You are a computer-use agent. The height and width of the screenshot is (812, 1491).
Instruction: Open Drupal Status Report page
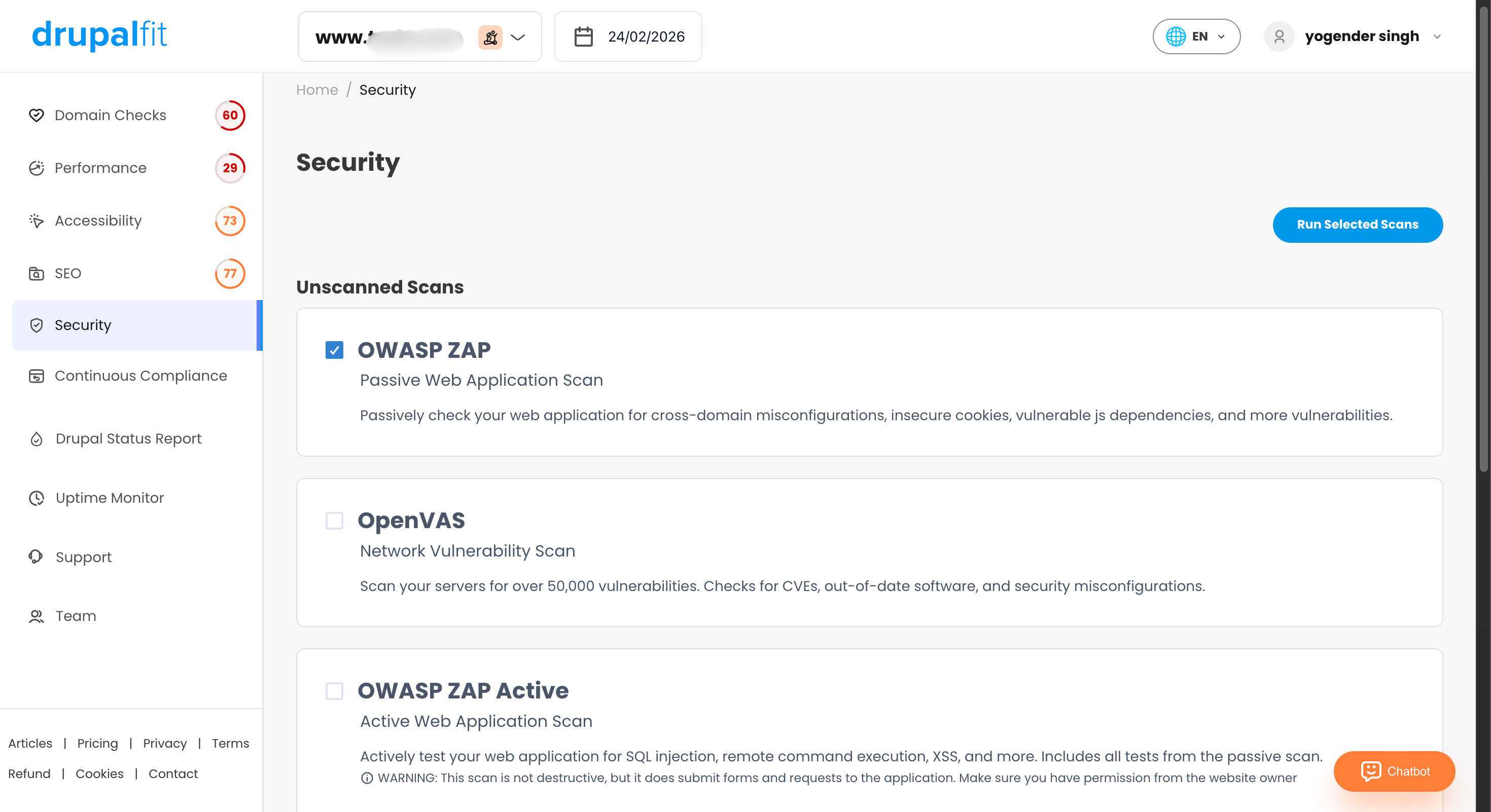pyautogui.click(x=128, y=439)
